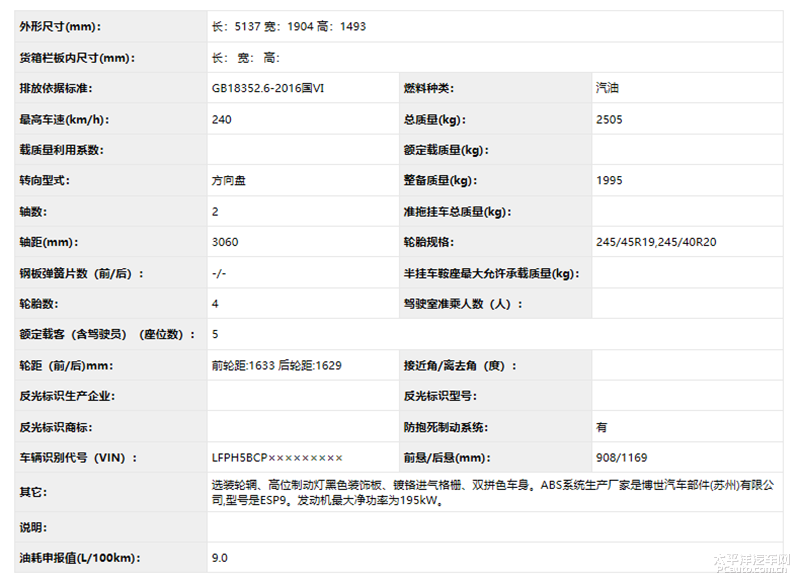Select the value 前轮距:1633 后轮距:1629

tap(277, 365)
